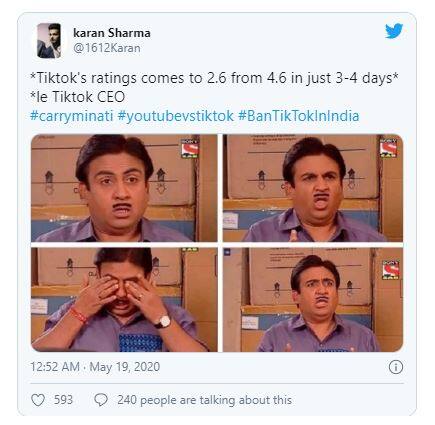View the top-left meme image

124,188
